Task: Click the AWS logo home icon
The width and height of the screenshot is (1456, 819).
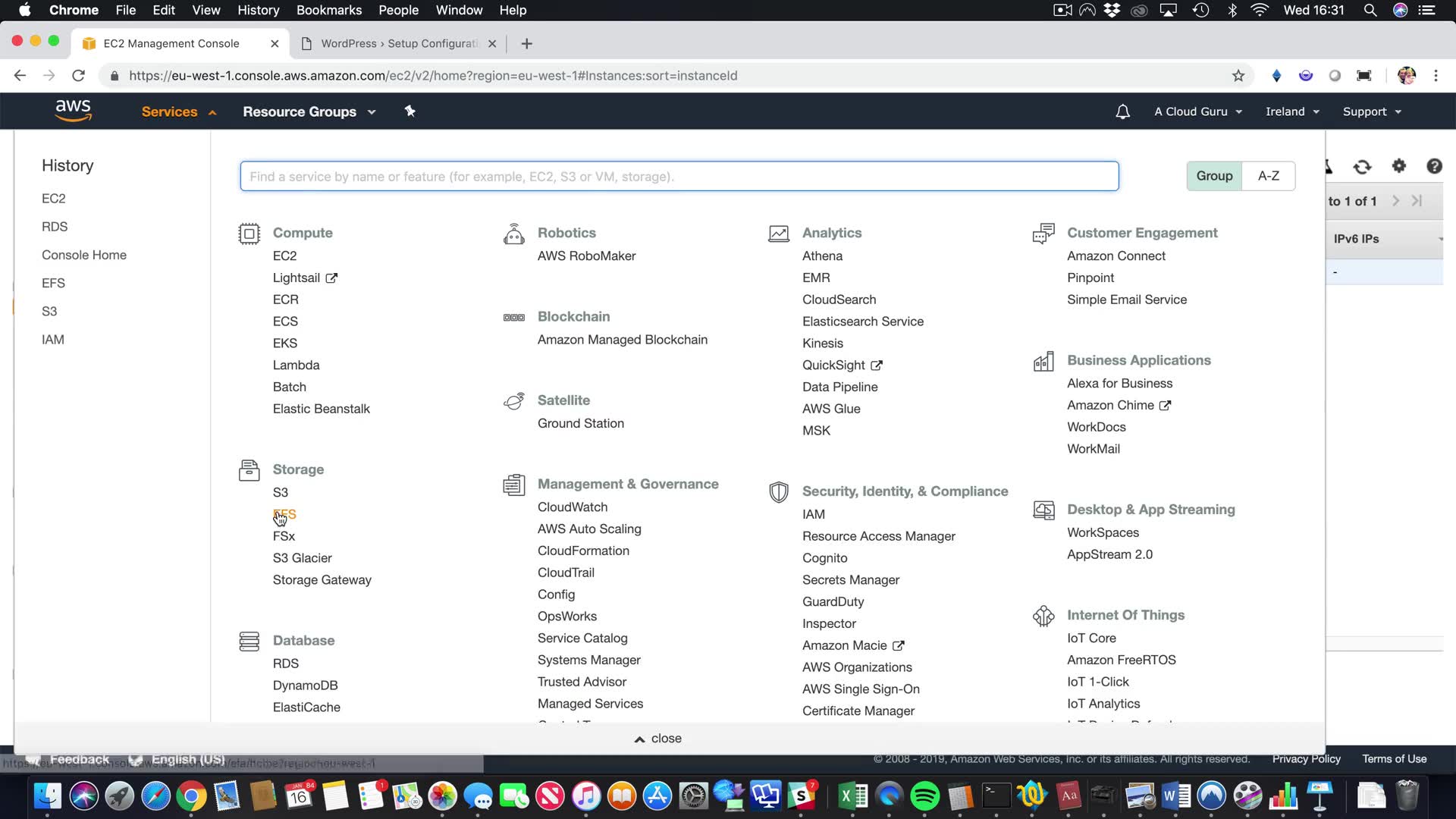Action: tap(73, 111)
